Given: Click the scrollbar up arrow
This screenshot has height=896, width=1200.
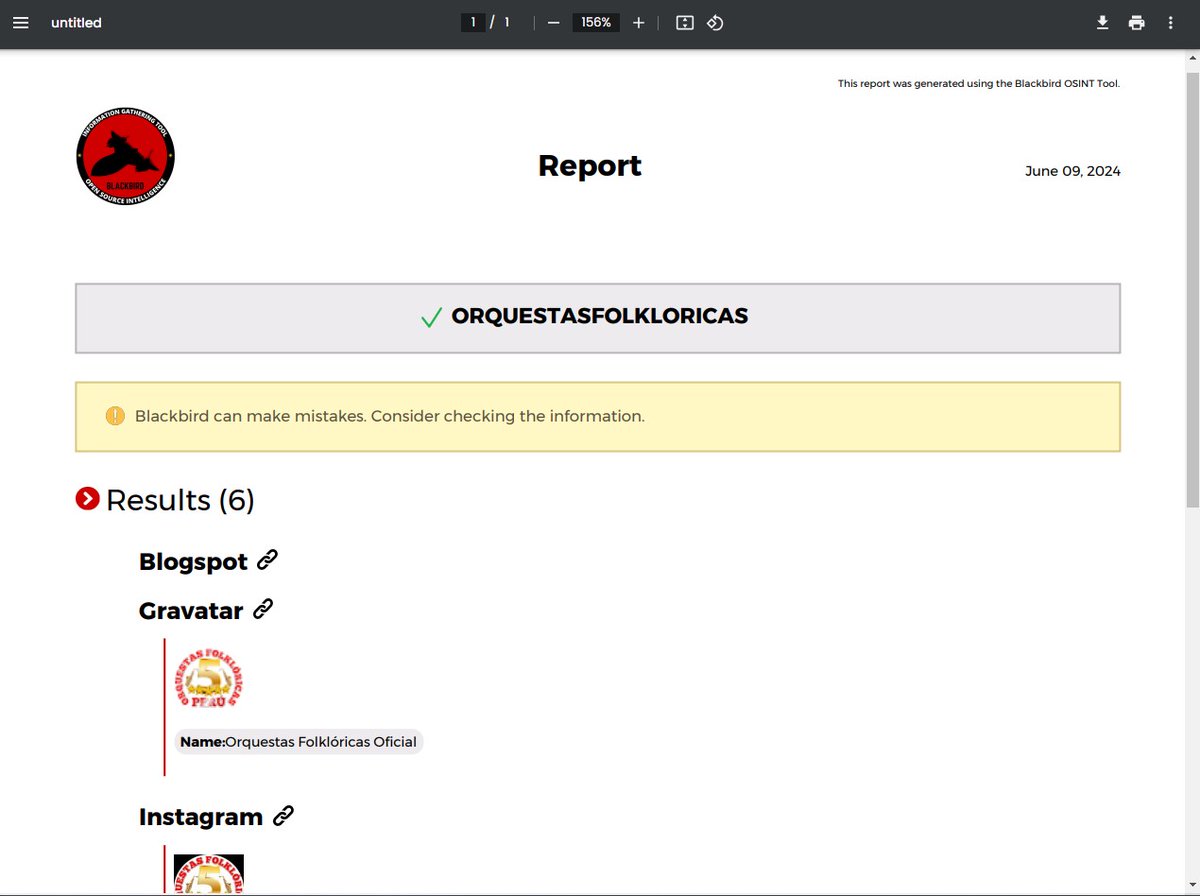Looking at the screenshot, I should click(x=1191, y=57).
